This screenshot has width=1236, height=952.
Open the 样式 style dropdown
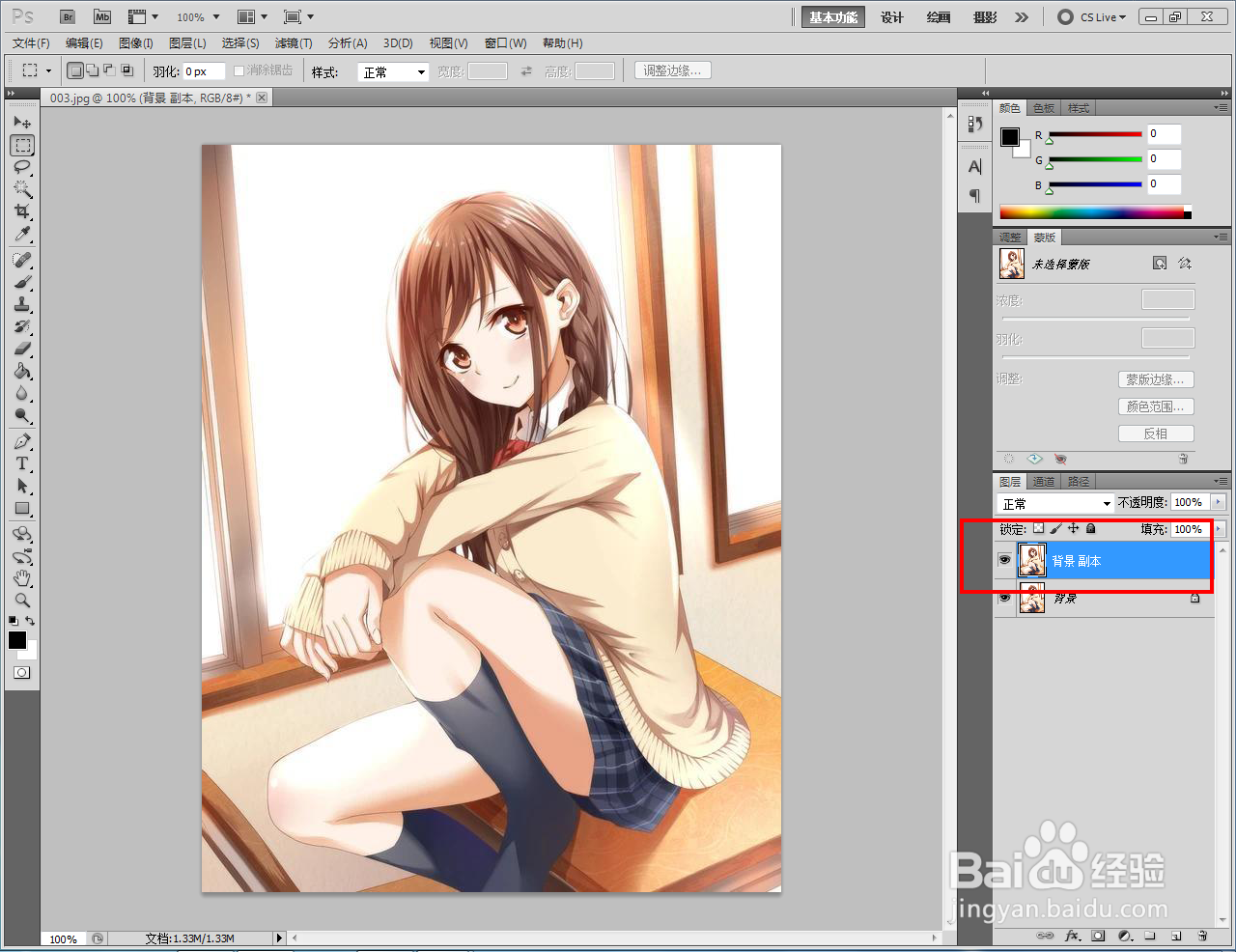(x=393, y=71)
